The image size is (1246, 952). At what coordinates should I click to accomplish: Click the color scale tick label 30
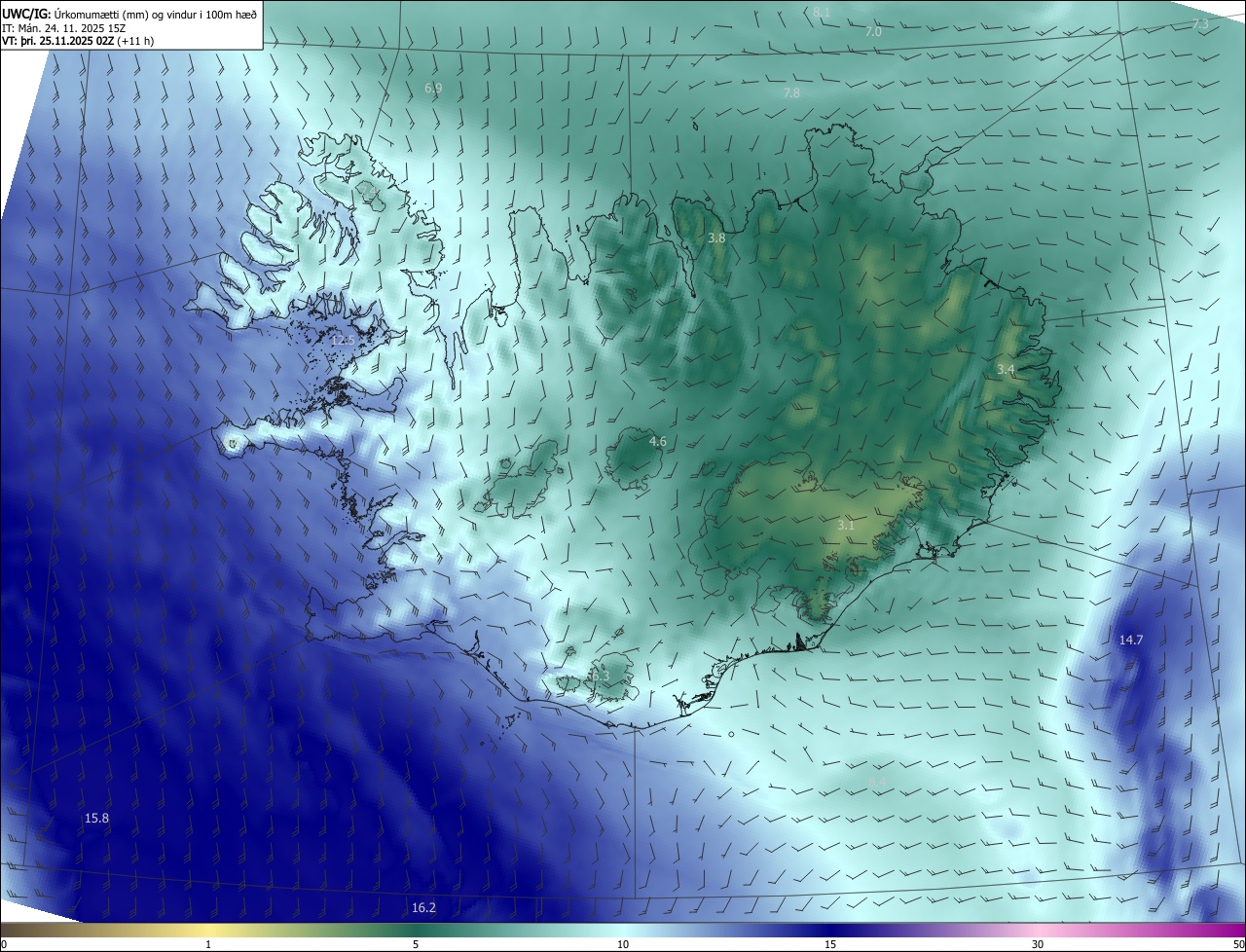click(x=1038, y=944)
